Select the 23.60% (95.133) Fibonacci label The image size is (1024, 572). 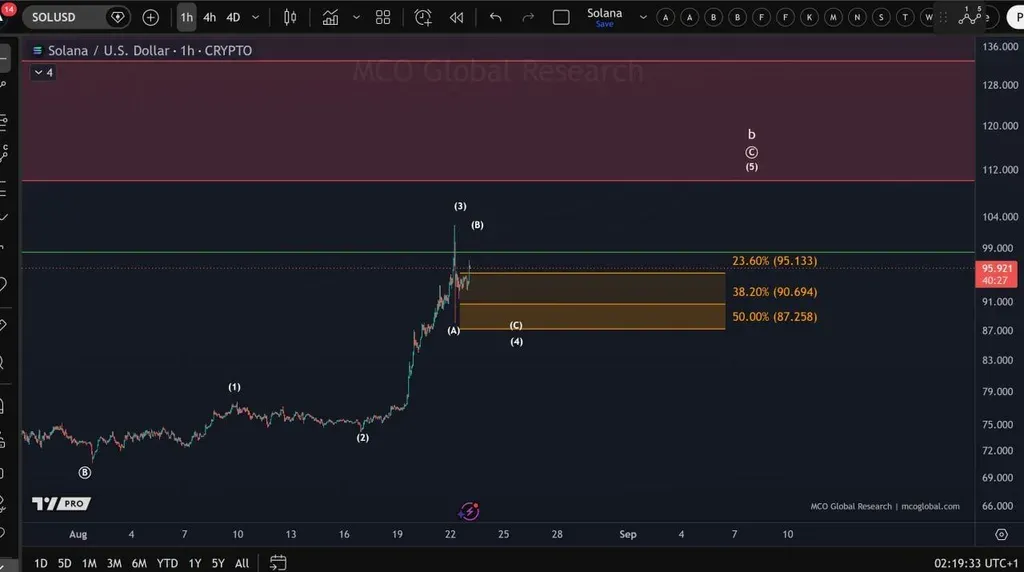pos(775,261)
